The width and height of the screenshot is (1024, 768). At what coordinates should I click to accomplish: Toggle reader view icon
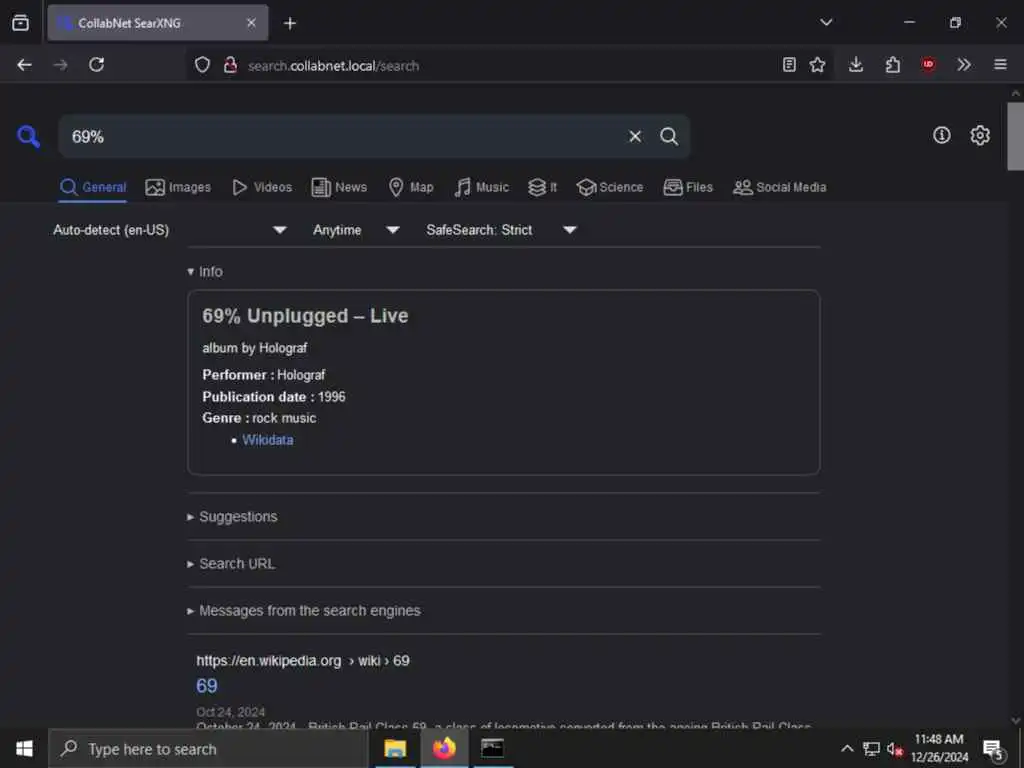789,65
